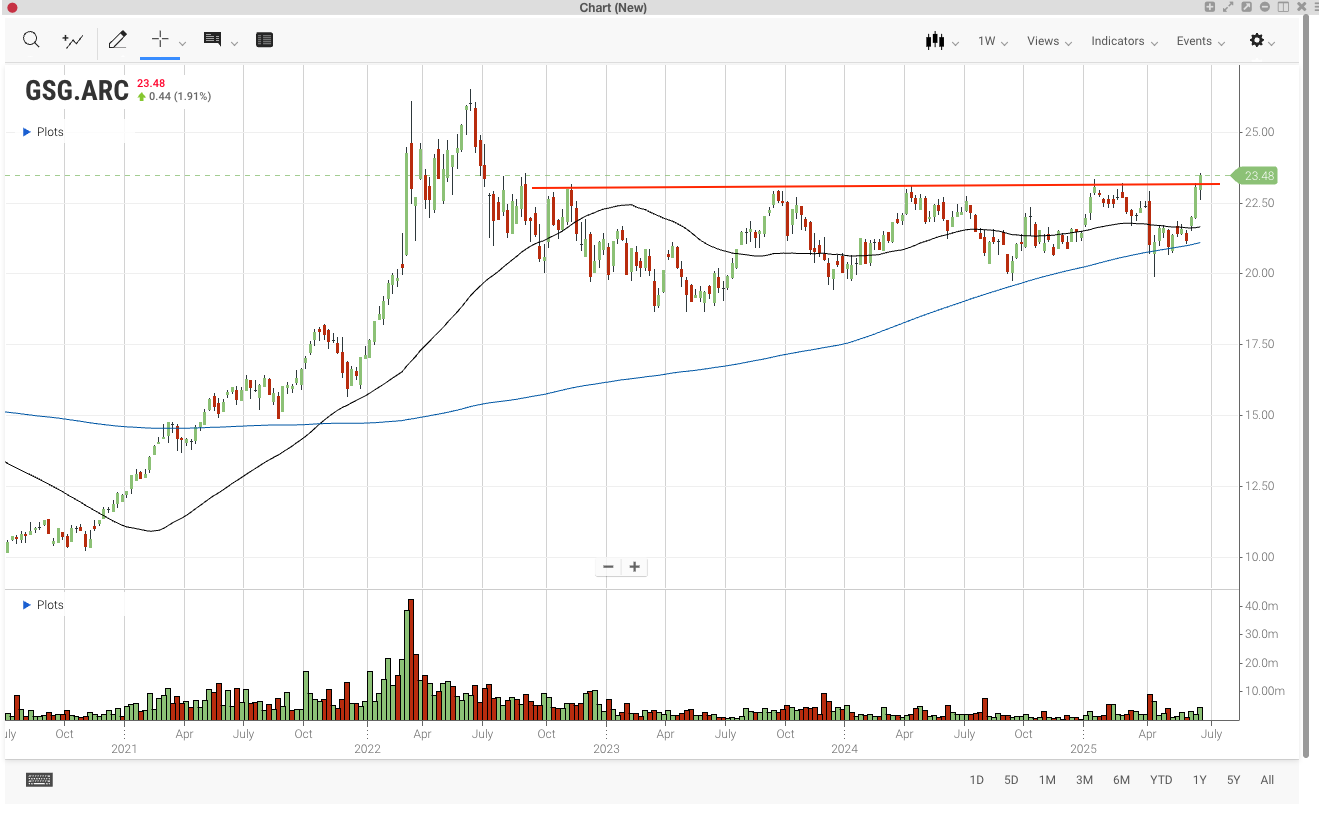Open the Views menu
This screenshot has height=816, width=1319.
click(1049, 41)
